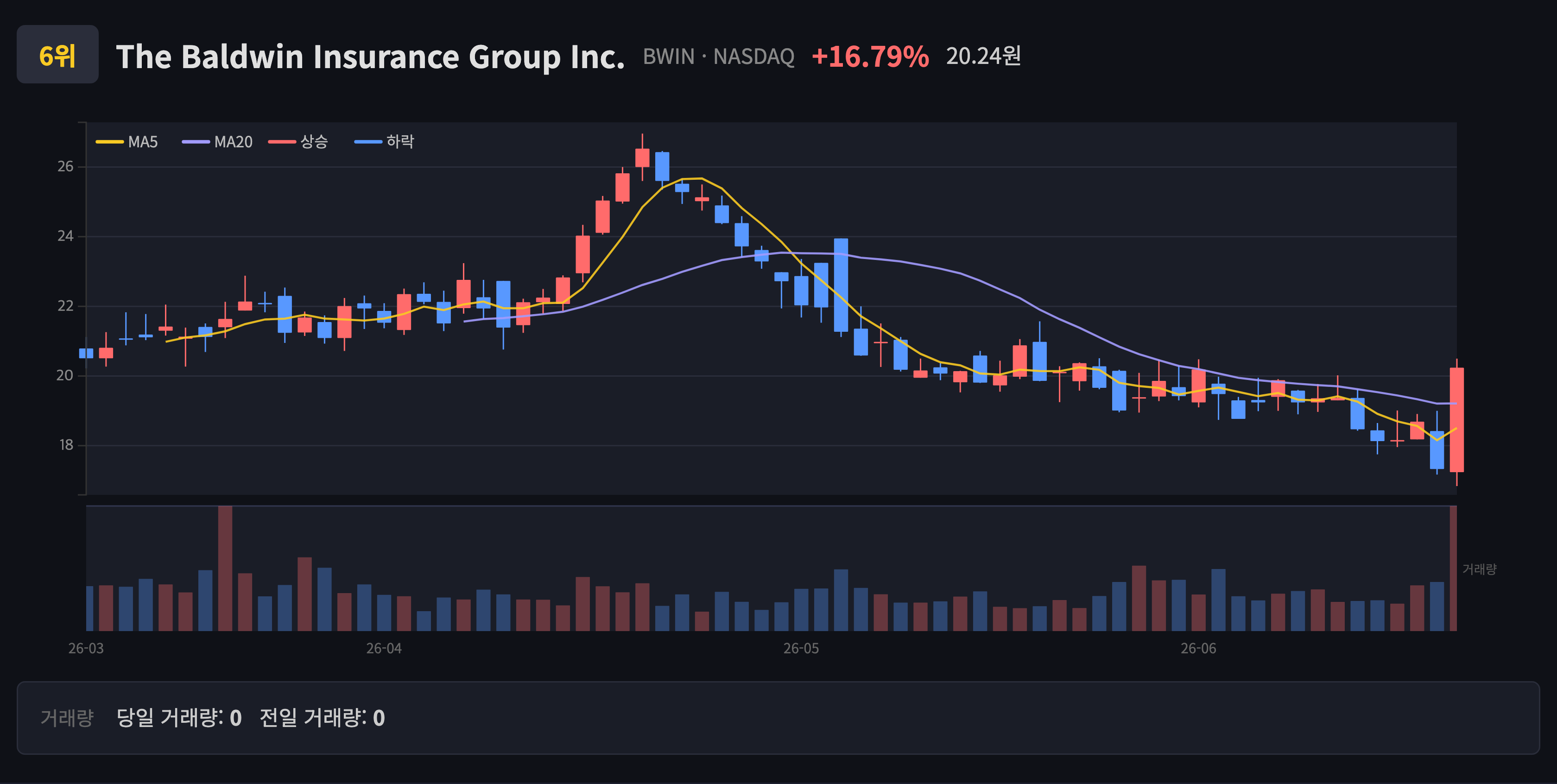Select the 26-03 date axis label
Viewport: 1557px width, 784px height.
coord(86,649)
